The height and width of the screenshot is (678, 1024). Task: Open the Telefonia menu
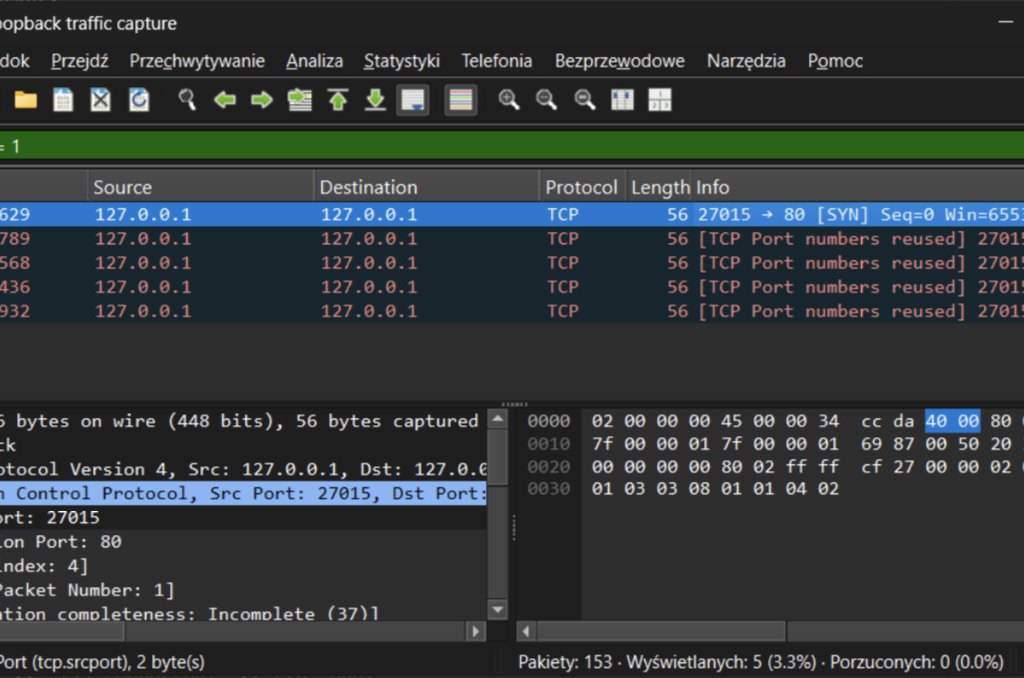(x=496, y=61)
